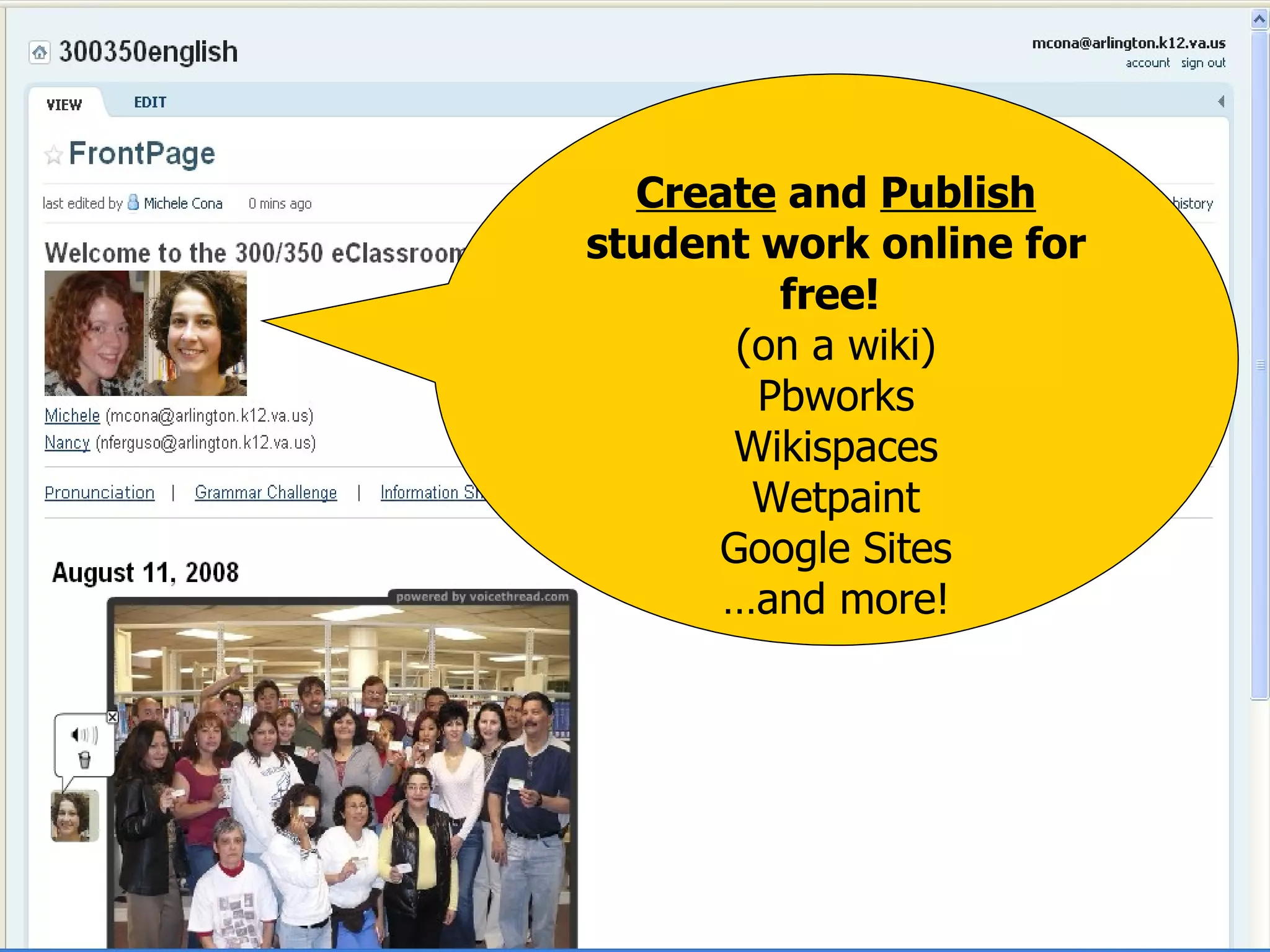Click the user icon next to Michele Cona
The width and height of the screenshot is (1270, 952).
[x=133, y=203]
